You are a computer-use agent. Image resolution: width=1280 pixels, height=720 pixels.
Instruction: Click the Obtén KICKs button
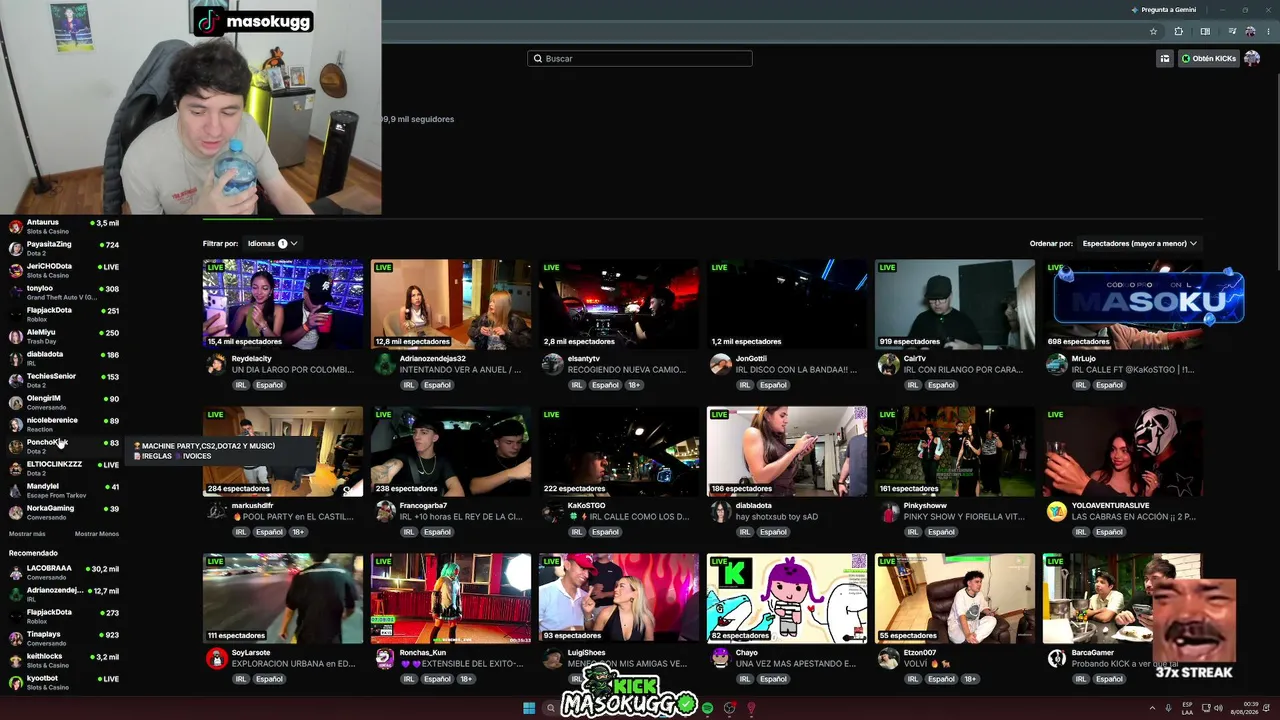pyautogui.click(x=1208, y=58)
